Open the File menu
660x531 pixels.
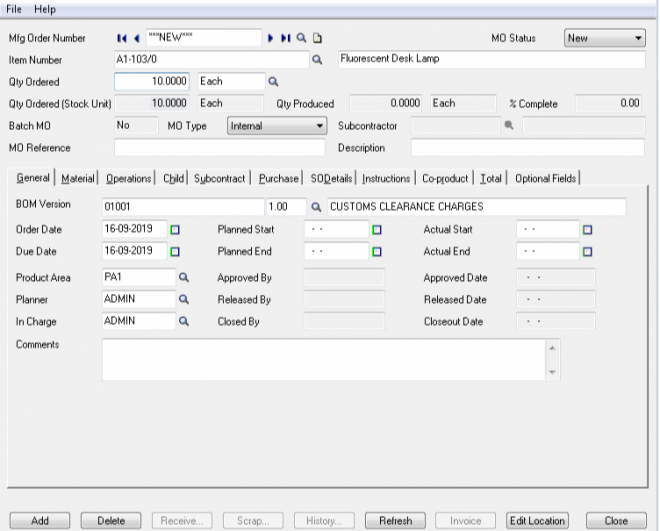(16, 8)
